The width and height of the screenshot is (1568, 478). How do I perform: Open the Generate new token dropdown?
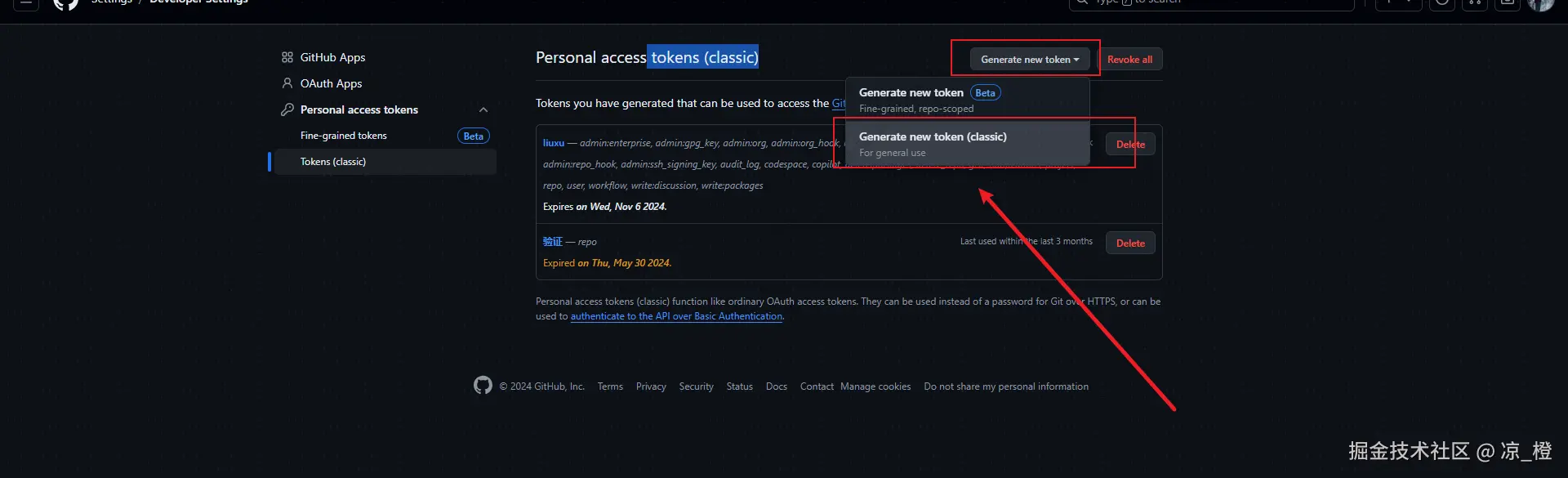(x=1029, y=60)
